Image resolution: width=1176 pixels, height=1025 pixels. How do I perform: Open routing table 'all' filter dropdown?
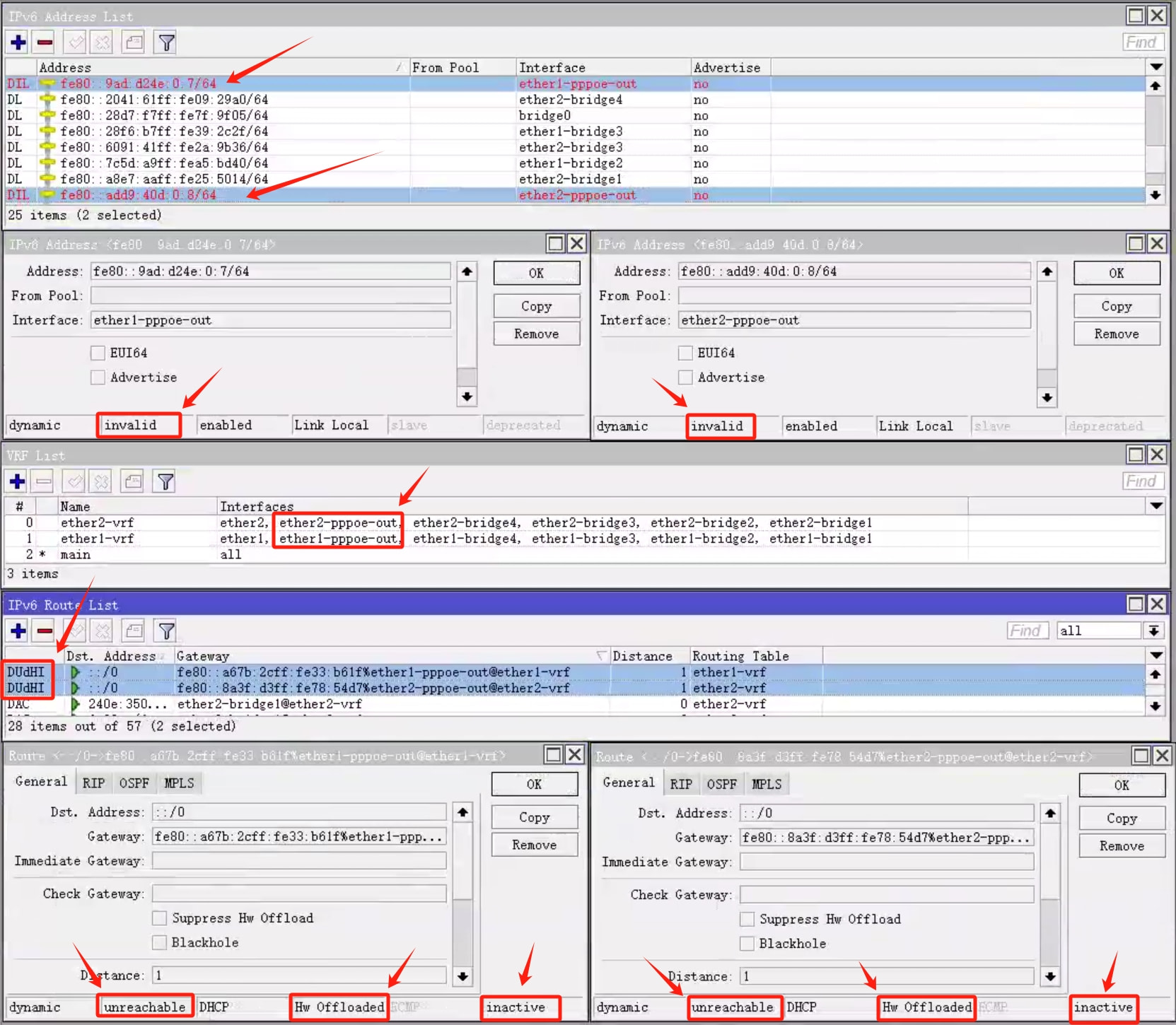point(1153,631)
